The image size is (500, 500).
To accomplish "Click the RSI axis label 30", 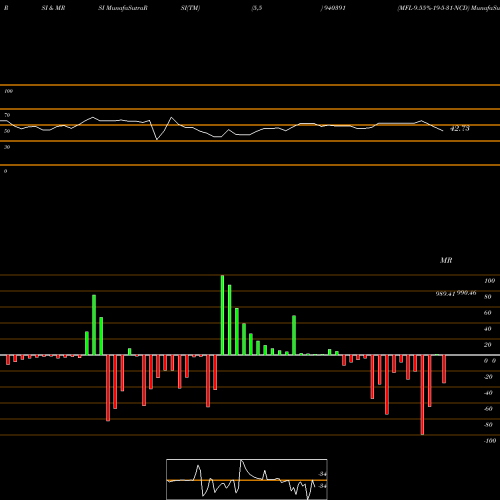I will click(7, 147).
